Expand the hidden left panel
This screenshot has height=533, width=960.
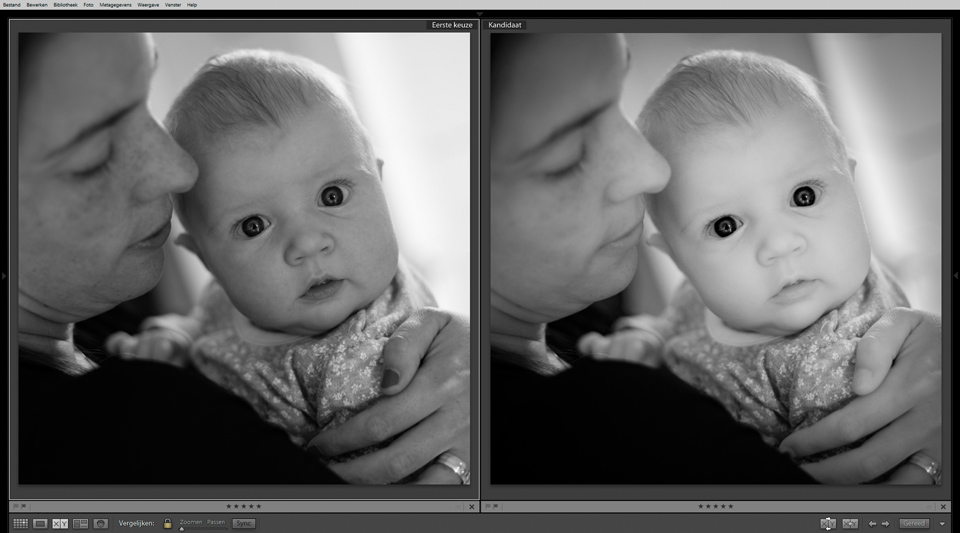click(3, 275)
